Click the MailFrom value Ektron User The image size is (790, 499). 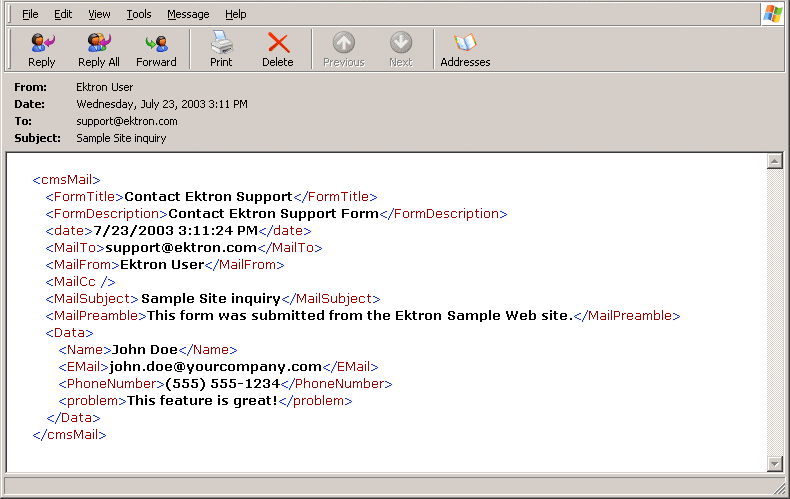click(x=162, y=265)
